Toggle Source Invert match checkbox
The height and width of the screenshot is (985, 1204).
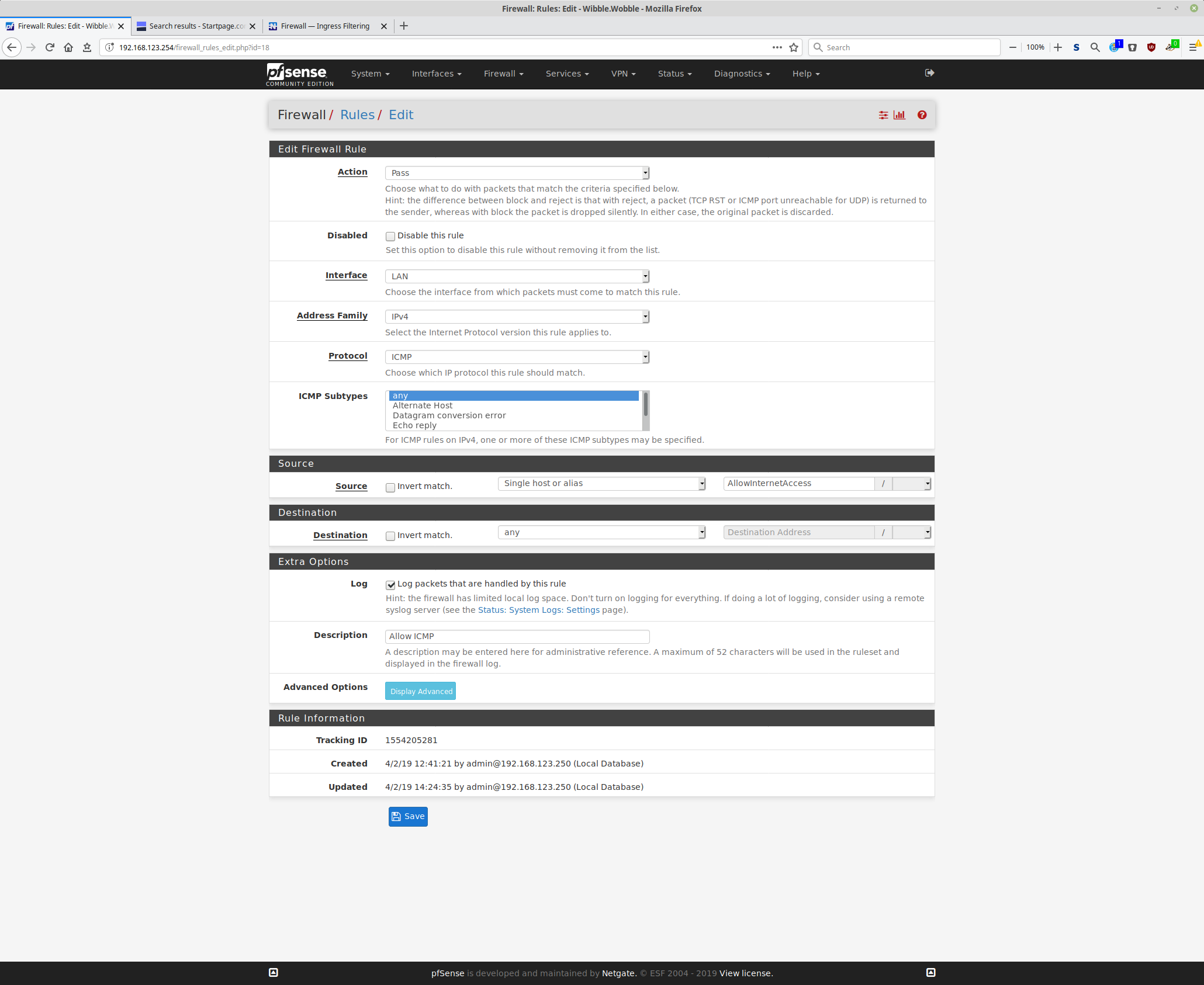390,487
